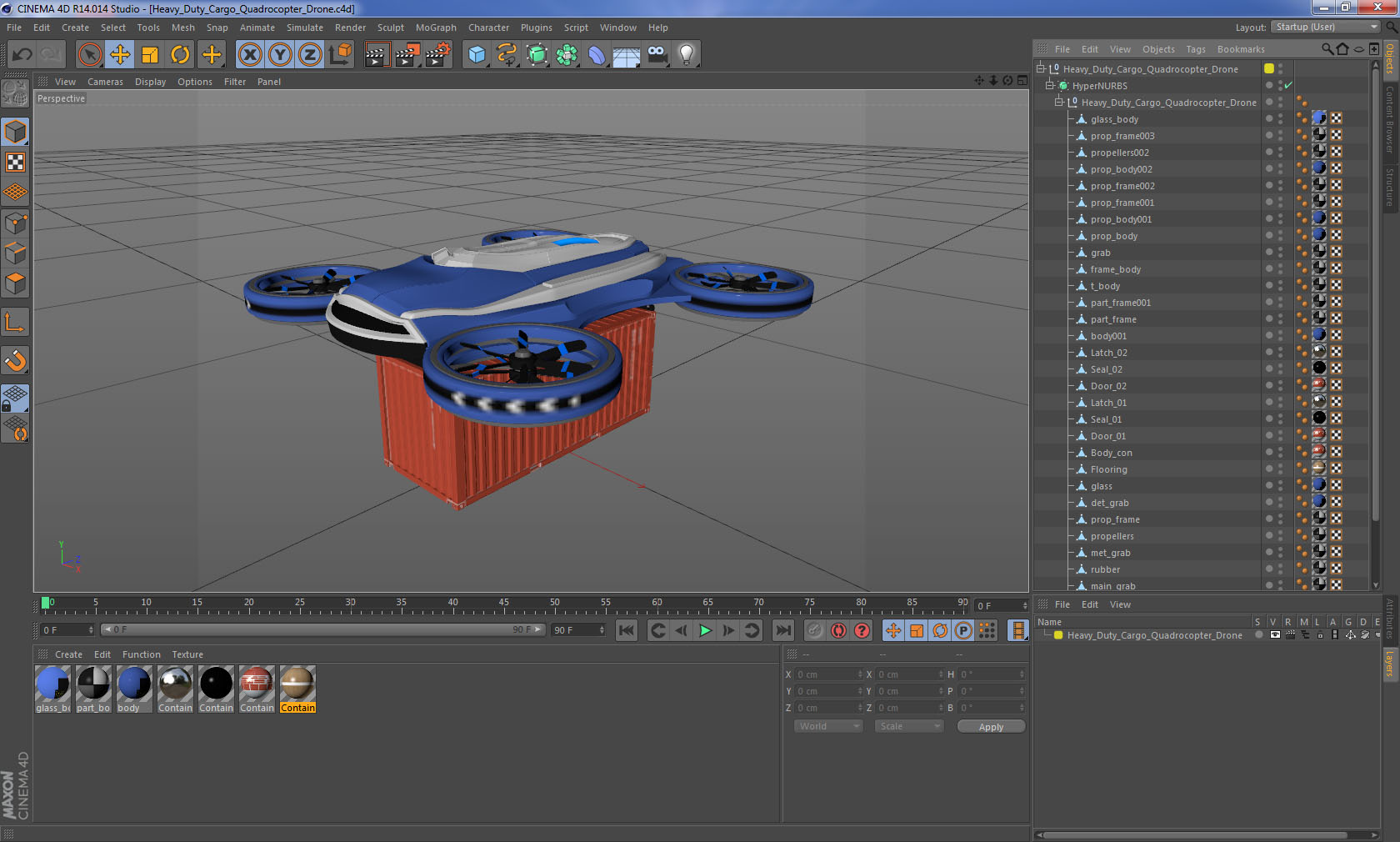Open the Tags menu in Object Manager
Image resolution: width=1400 pixels, height=842 pixels.
(x=1196, y=49)
